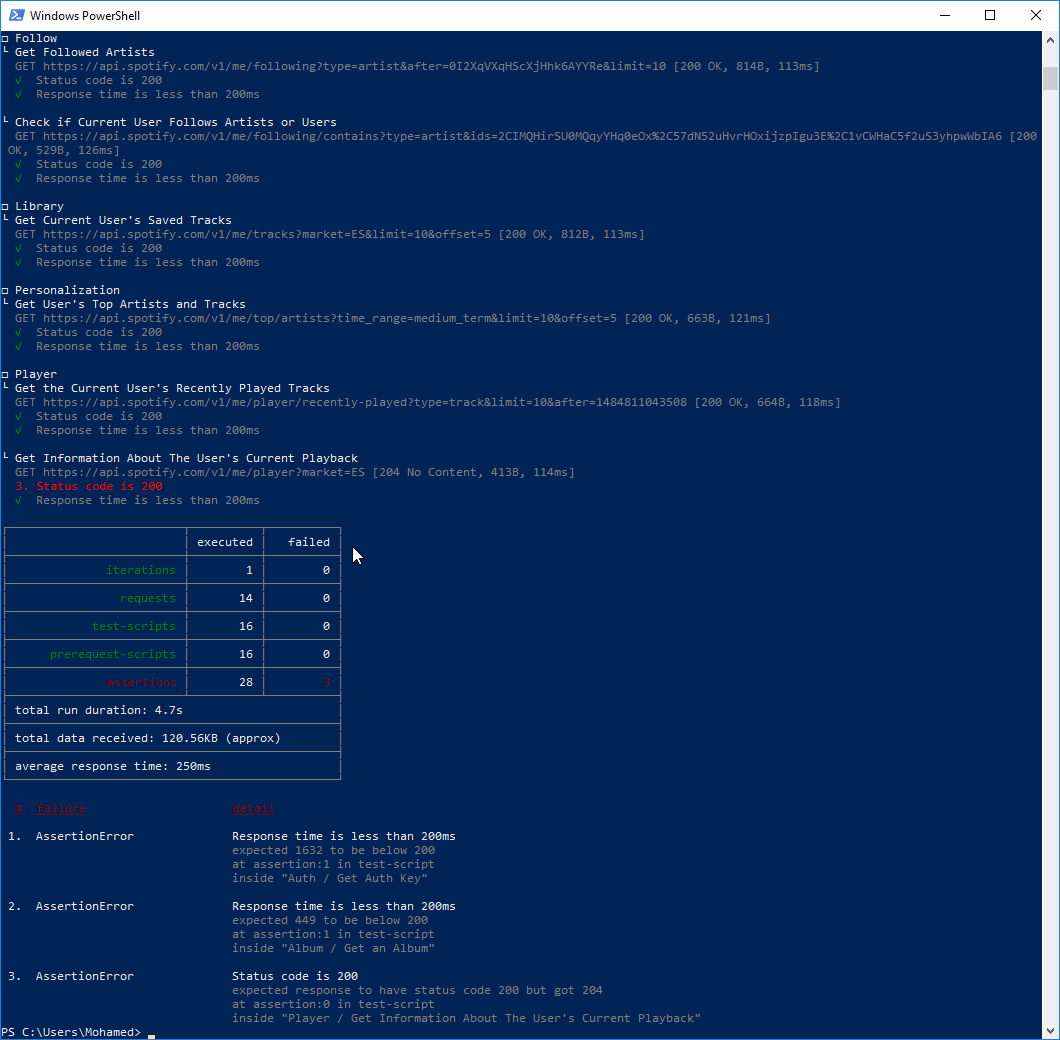Image resolution: width=1060 pixels, height=1040 pixels.
Task: Click 'inside "Album / Get an Album"' line
Action: coord(333,949)
